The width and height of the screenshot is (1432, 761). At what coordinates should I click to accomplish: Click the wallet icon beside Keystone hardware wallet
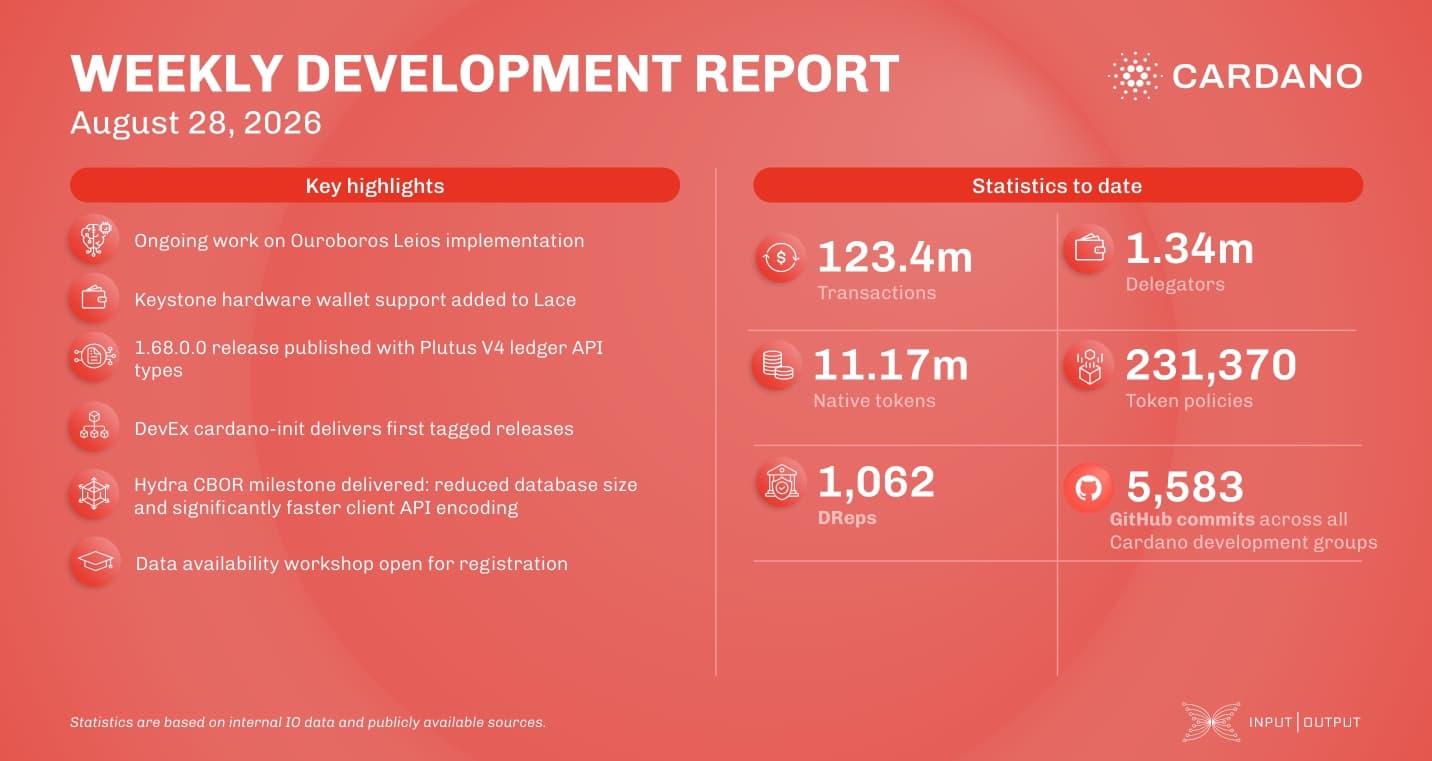[x=95, y=299]
